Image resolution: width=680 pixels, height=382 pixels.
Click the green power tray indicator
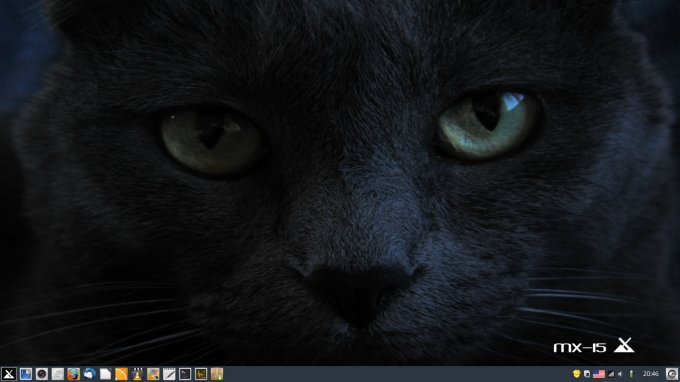tap(631, 374)
